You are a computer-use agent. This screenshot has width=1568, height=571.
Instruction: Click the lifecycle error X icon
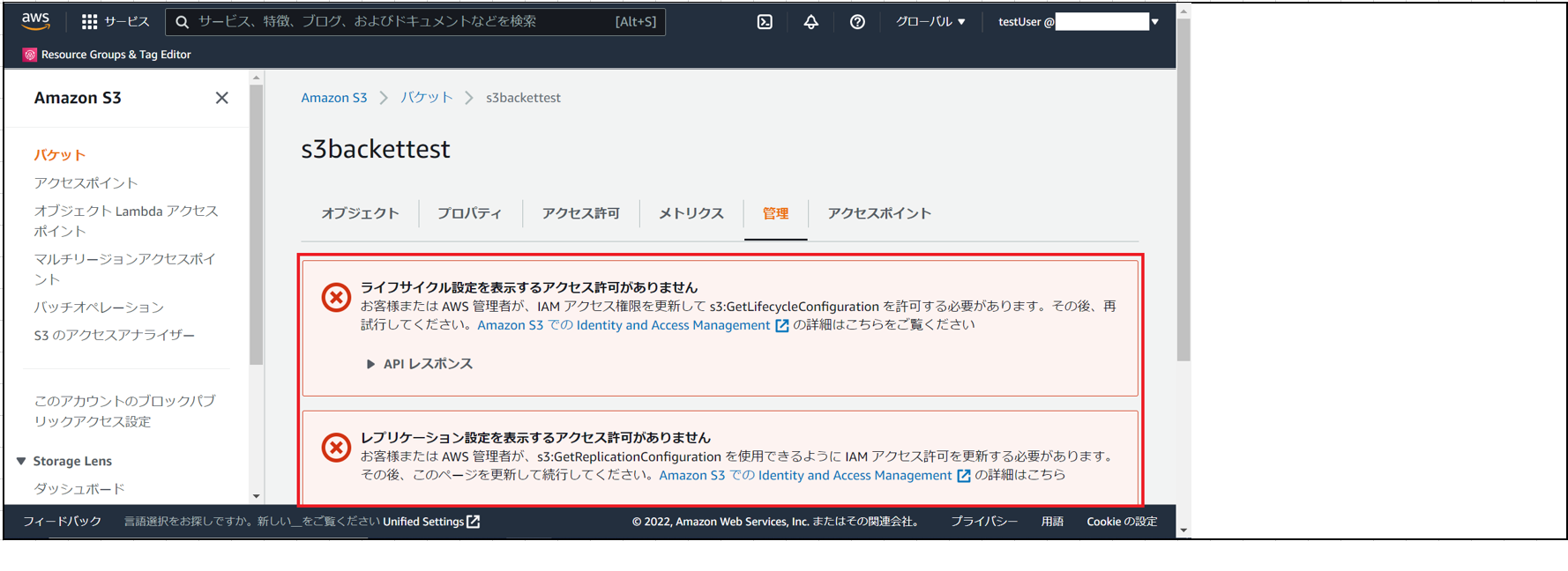point(336,298)
